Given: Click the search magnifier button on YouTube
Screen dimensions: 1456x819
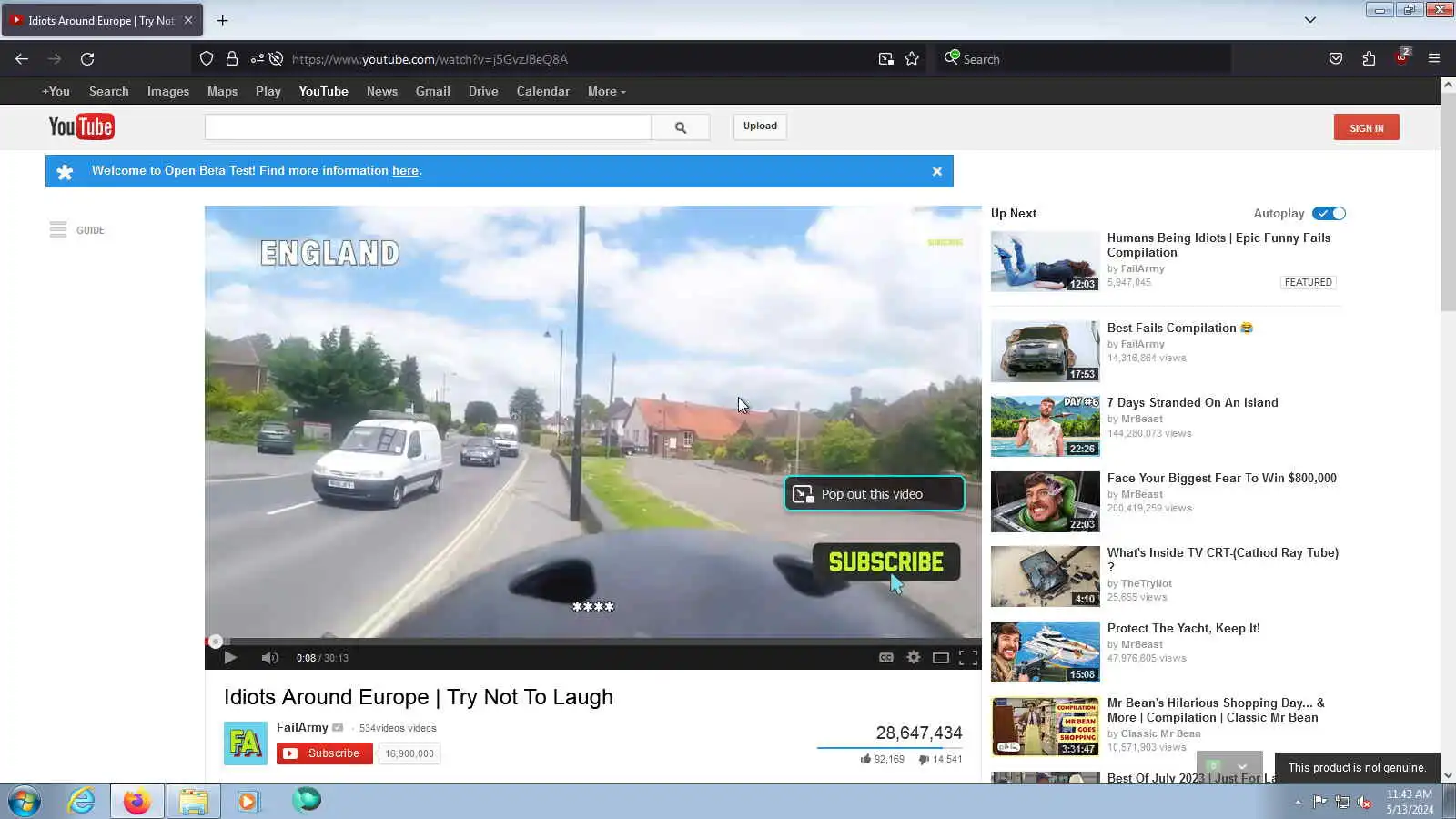Looking at the screenshot, I should pyautogui.click(x=681, y=127).
